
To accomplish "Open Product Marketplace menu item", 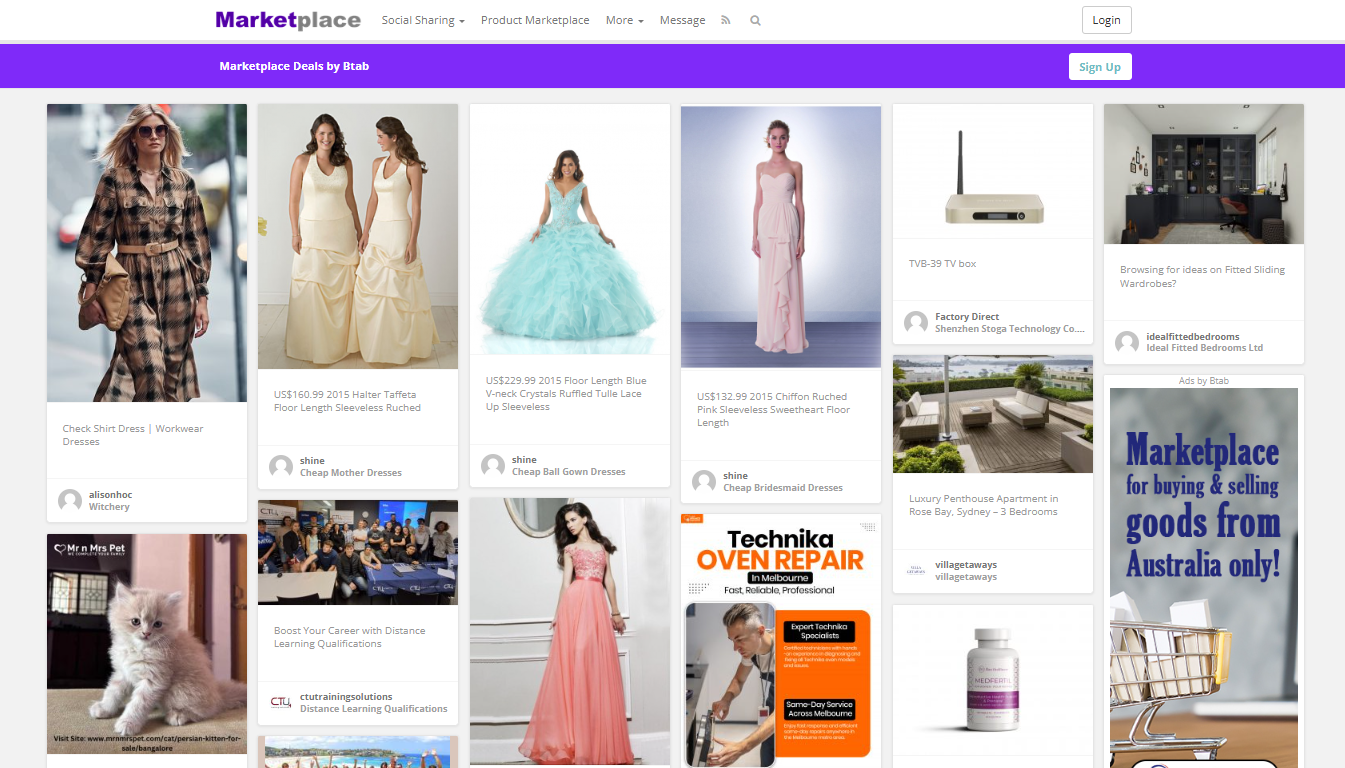I will coord(535,20).
